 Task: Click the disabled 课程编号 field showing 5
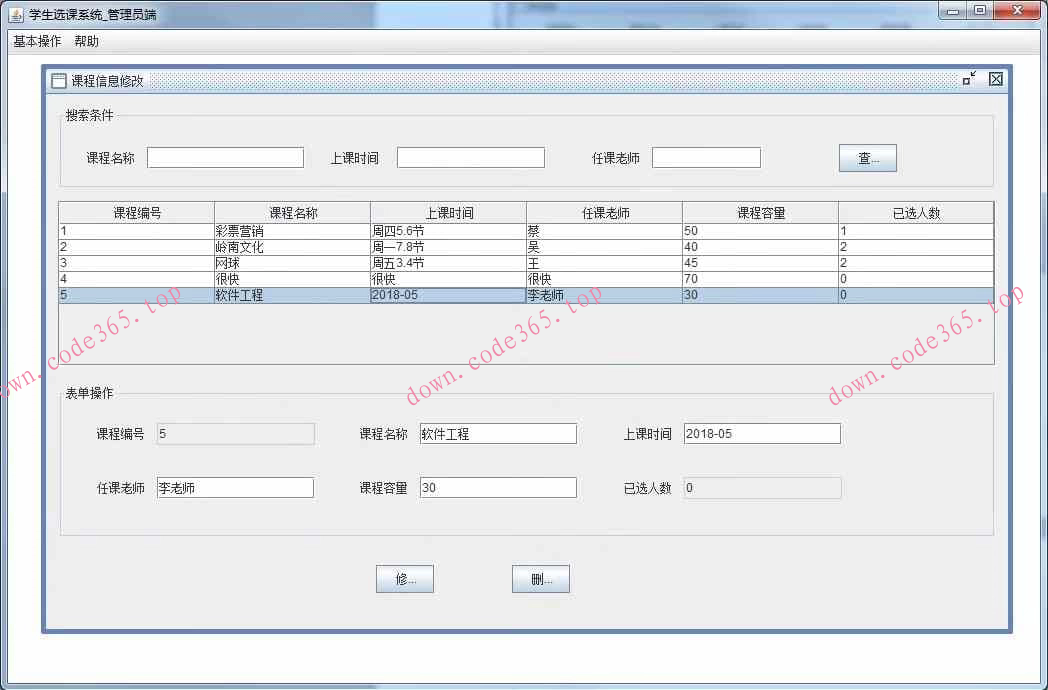click(235, 434)
